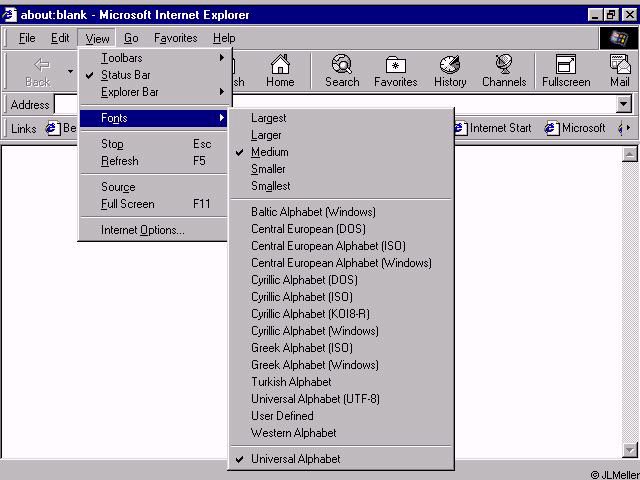Click the vertical scrollbar down arrow
This screenshot has width=640, height=480.
[629, 450]
